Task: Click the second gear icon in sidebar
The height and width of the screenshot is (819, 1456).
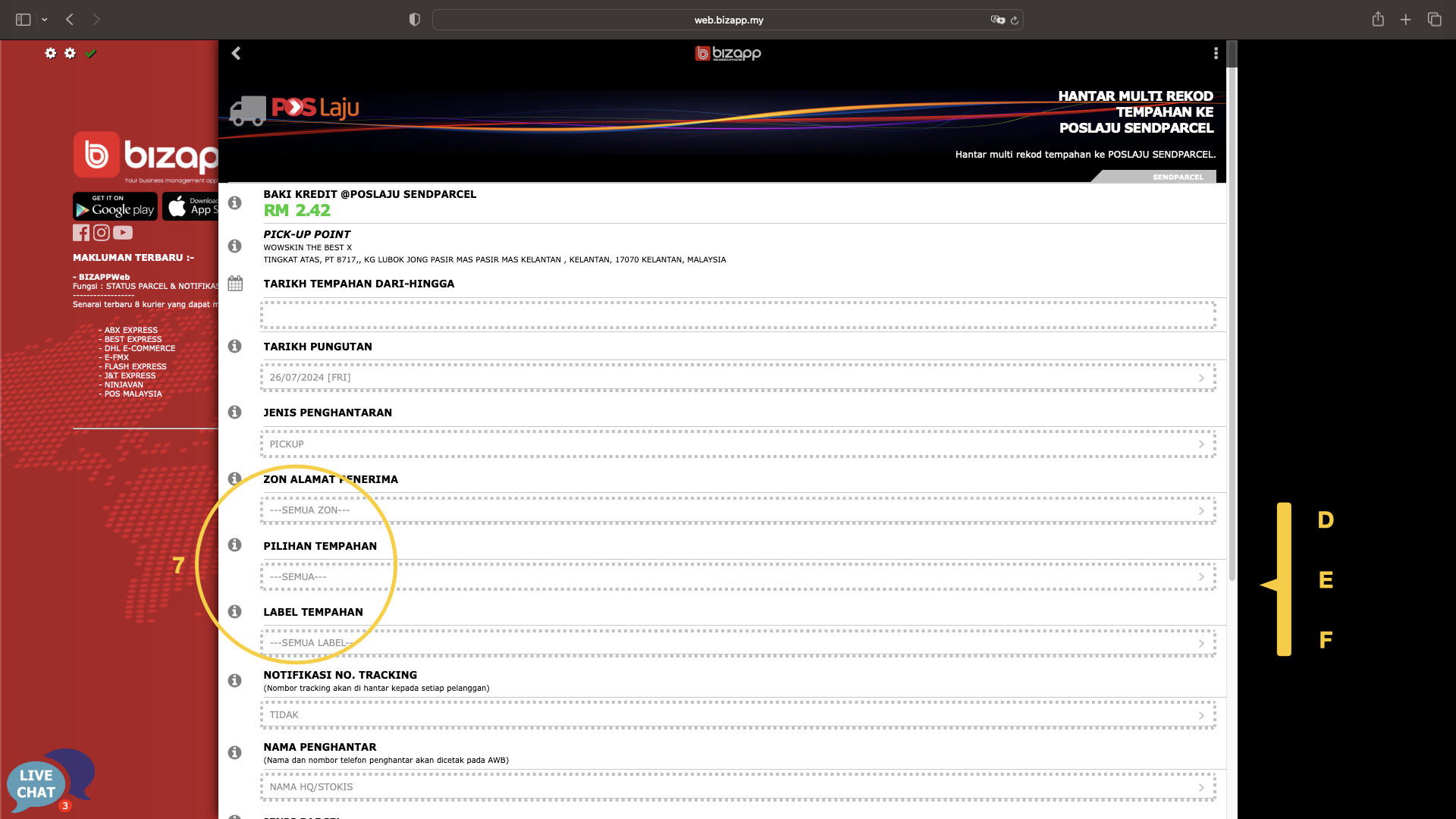Action: pyautogui.click(x=71, y=53)
